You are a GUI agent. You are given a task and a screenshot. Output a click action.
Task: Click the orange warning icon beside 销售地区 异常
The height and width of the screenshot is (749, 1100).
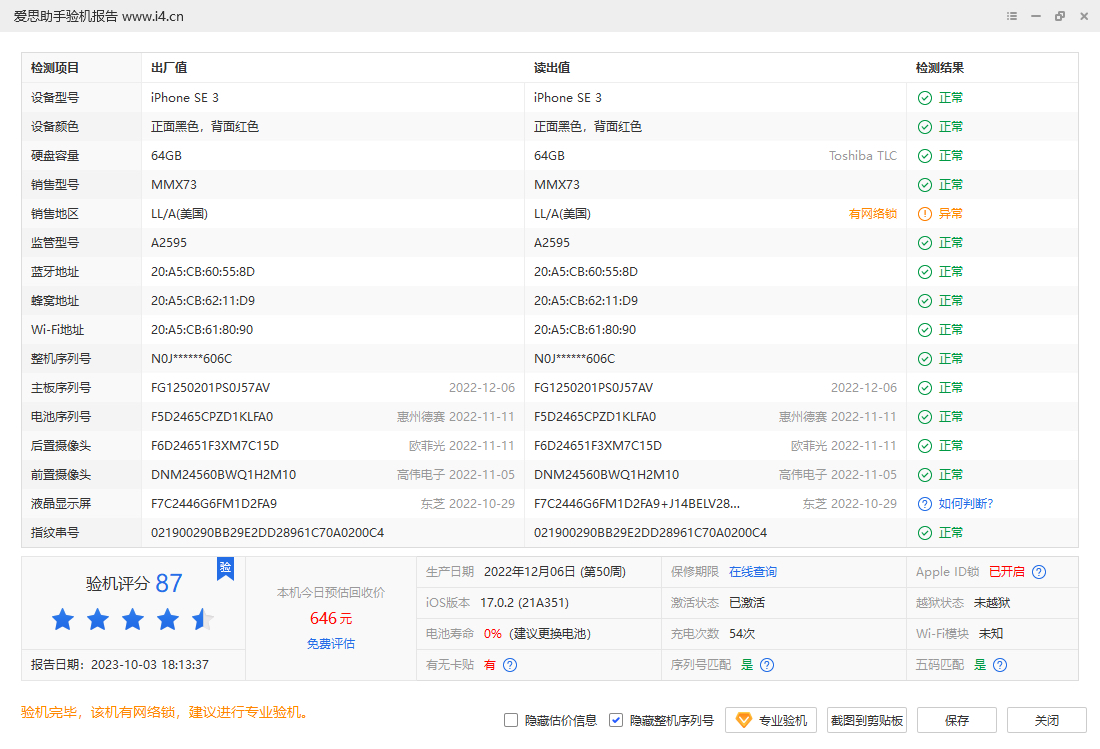pos(923,213)
